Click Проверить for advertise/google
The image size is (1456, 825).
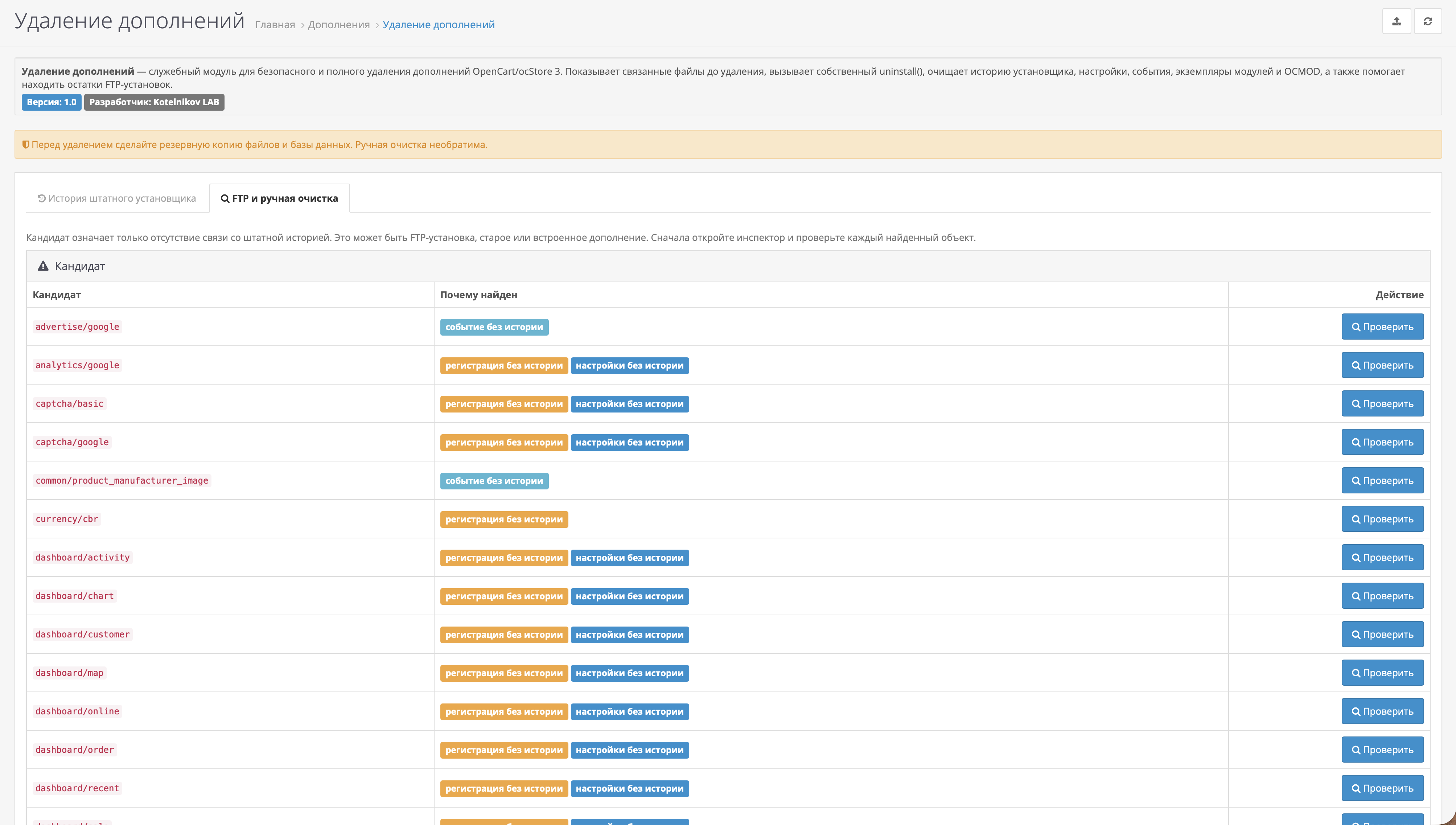point(1382,327)
